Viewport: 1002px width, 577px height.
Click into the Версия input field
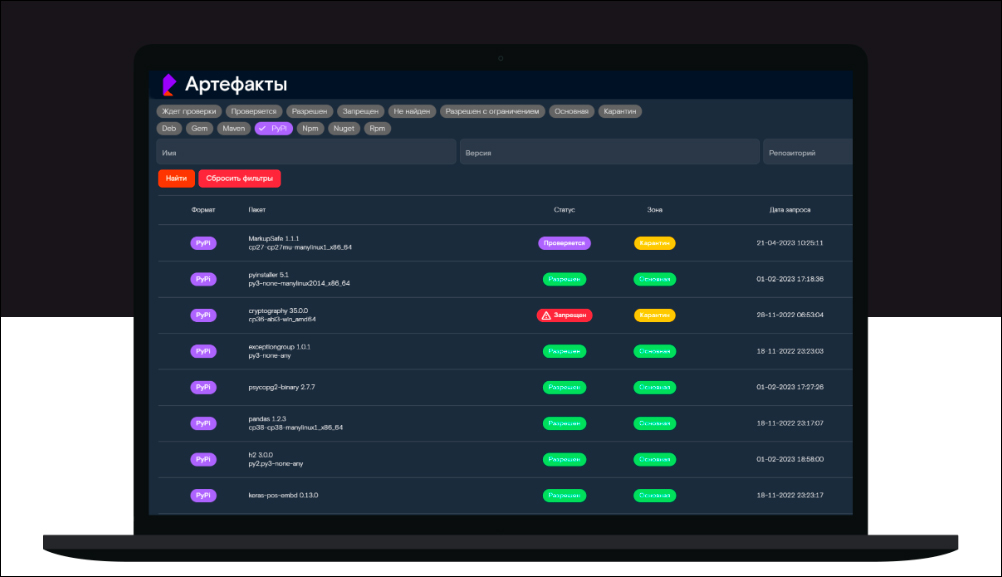coord(609,153)
